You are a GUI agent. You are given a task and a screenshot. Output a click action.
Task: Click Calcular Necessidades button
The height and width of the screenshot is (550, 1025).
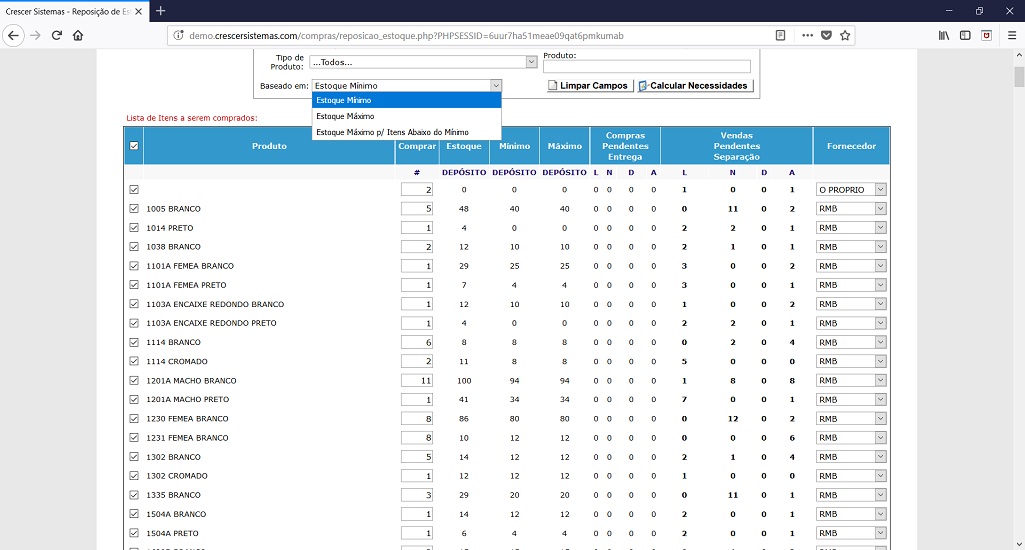tap(695, 86)
